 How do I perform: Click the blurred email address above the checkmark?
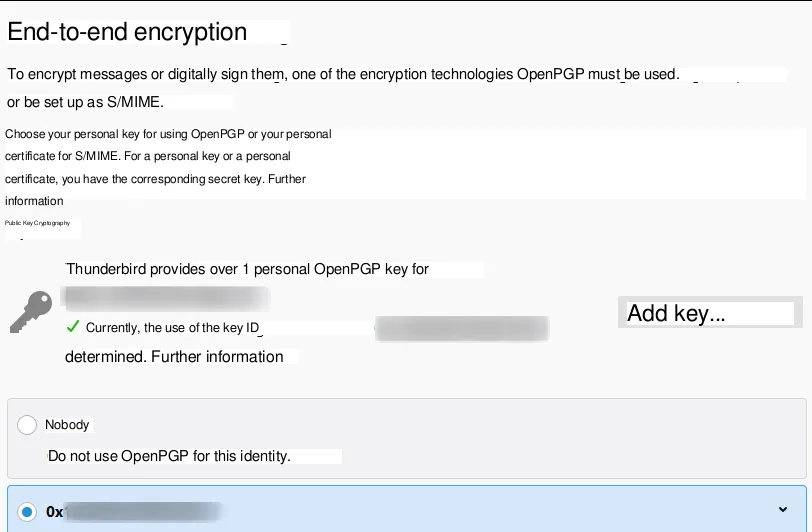(166, 297)
